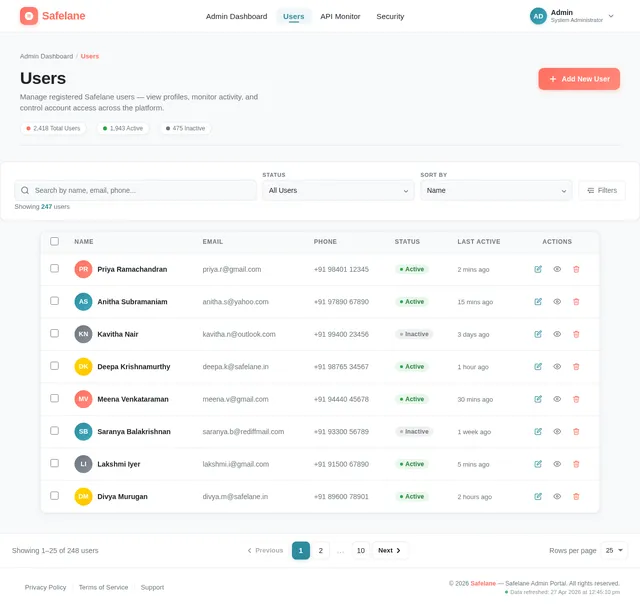Open the Status filter dropdown
The width and height of the screenshot is (640, 607).
pos(338,190)
